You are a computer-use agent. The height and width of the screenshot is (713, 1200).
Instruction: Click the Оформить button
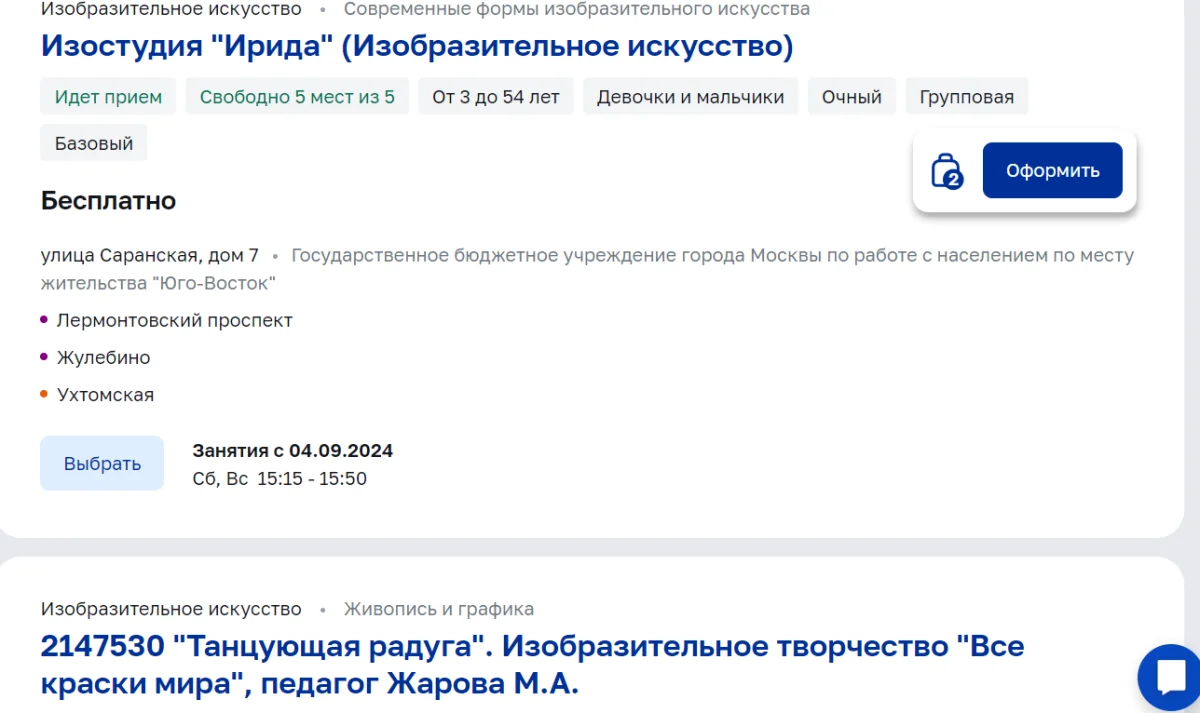[1053, 170]
